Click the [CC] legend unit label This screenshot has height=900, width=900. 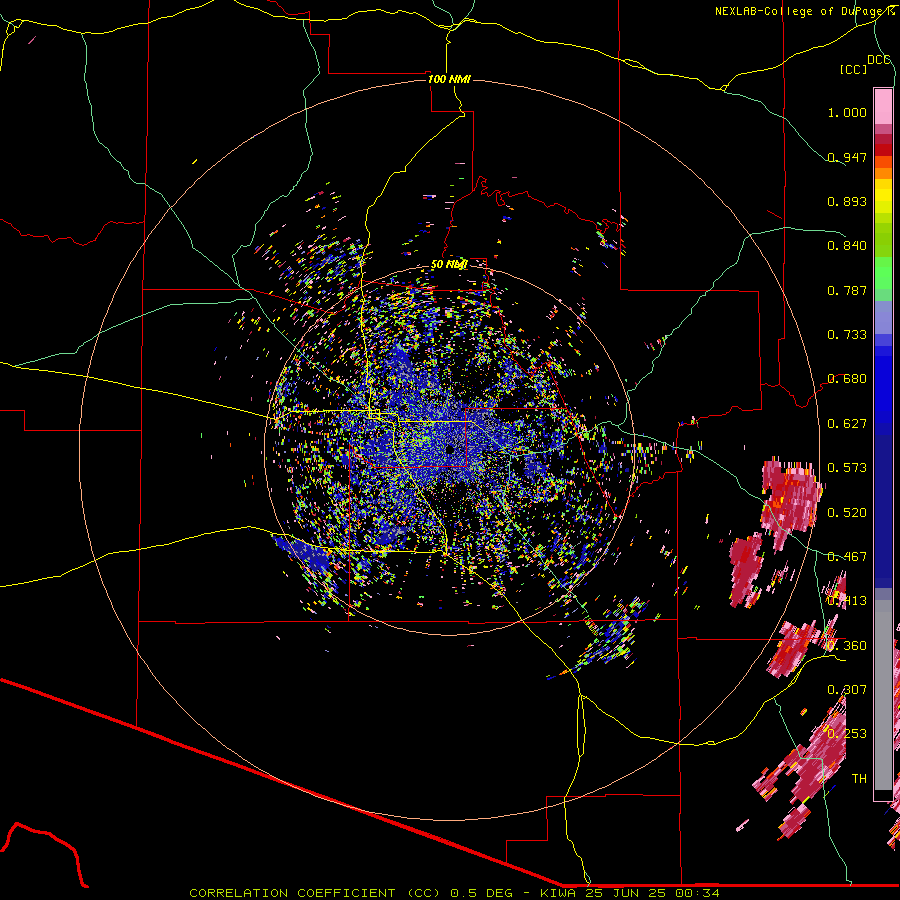click(854, 69)
